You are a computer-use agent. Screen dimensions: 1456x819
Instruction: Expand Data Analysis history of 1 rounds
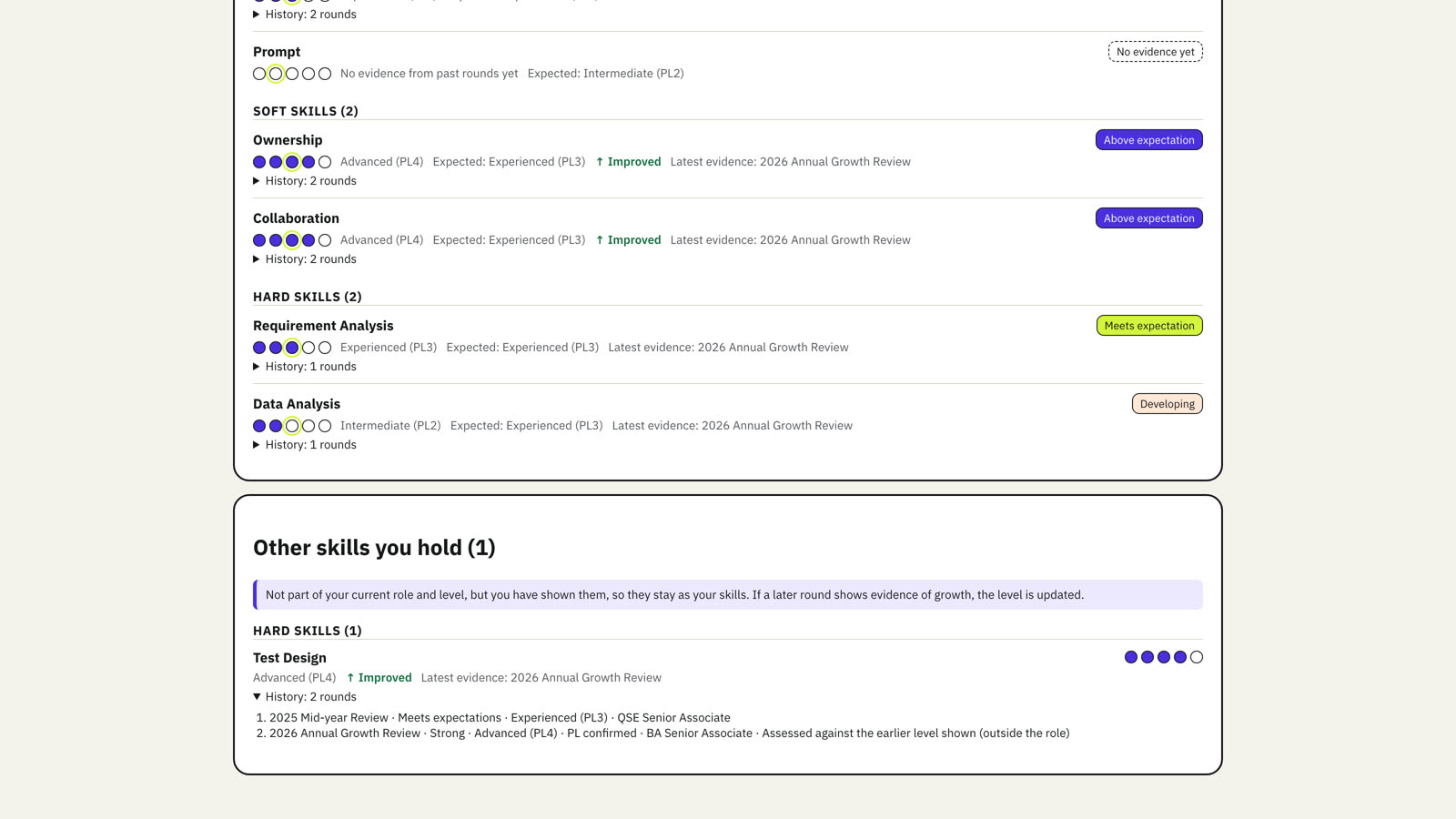(305, 445)
